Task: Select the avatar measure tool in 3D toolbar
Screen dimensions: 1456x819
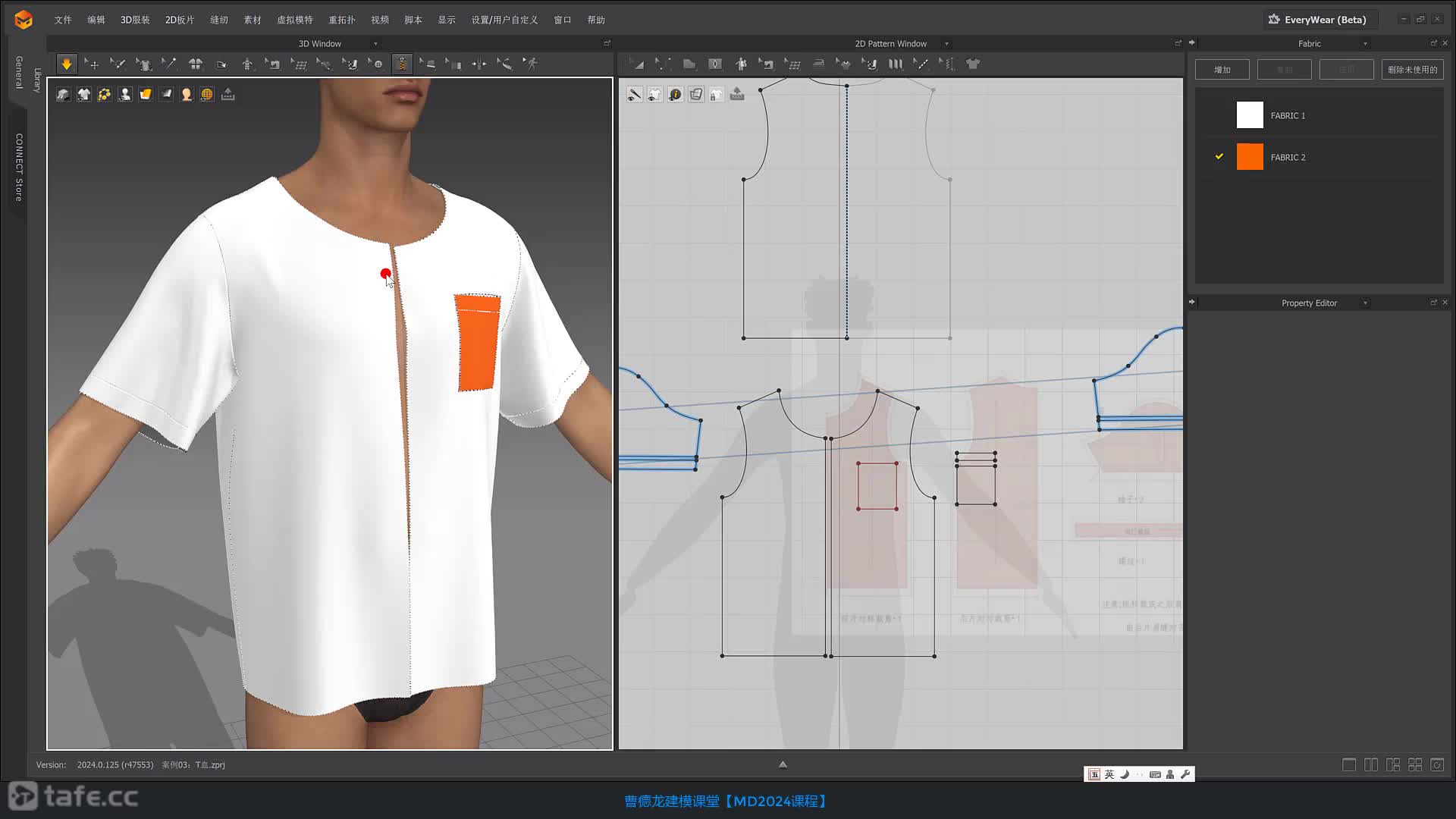Action: (x=247, y=64)
